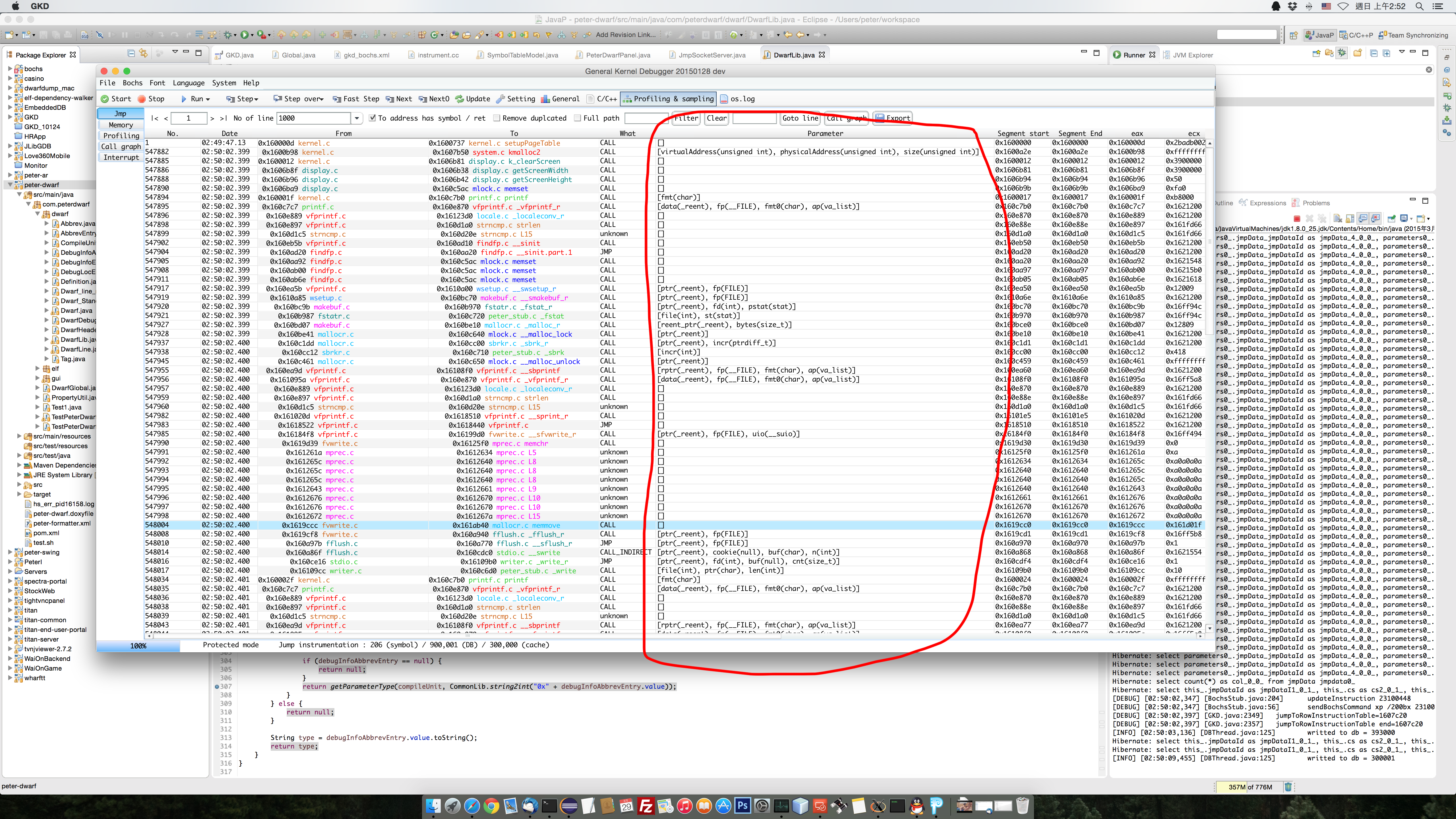Click the Clear button
The image size is (1456, 819).
(717, 118)
